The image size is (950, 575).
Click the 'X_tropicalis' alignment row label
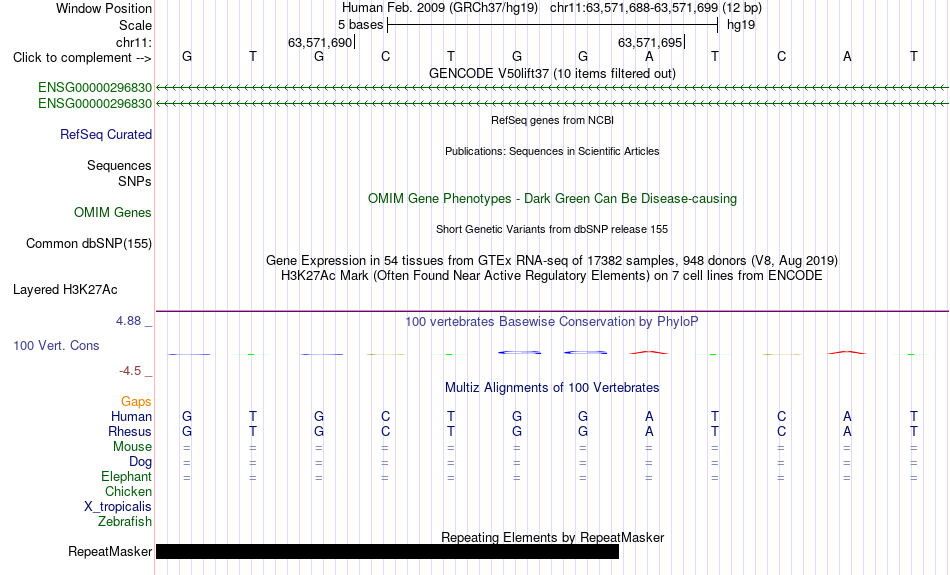click(118, 507)
